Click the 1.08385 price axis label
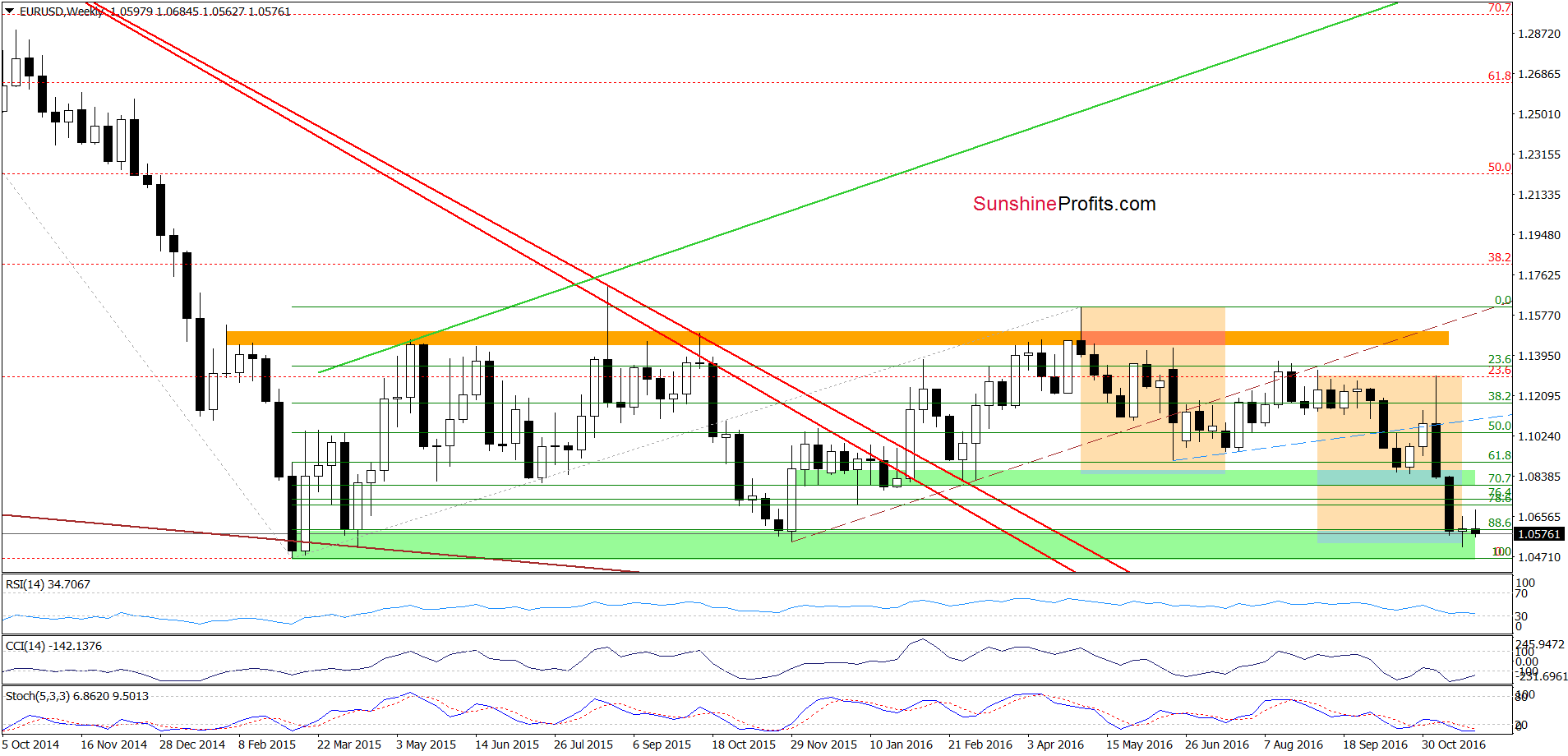The height and width of the screenshot is (756, 1568). (x=1539, y=477)
